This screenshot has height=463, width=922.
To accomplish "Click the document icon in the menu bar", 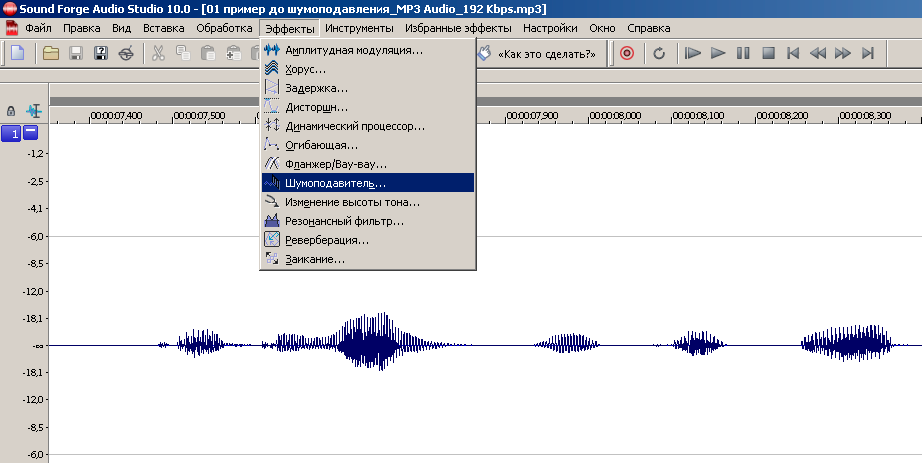I will (x=11, y=28).
